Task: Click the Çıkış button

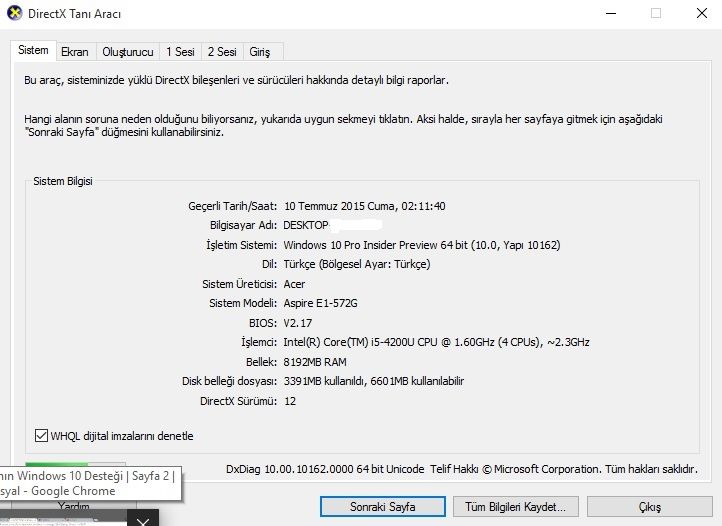Action: click(x=650, y=507)
